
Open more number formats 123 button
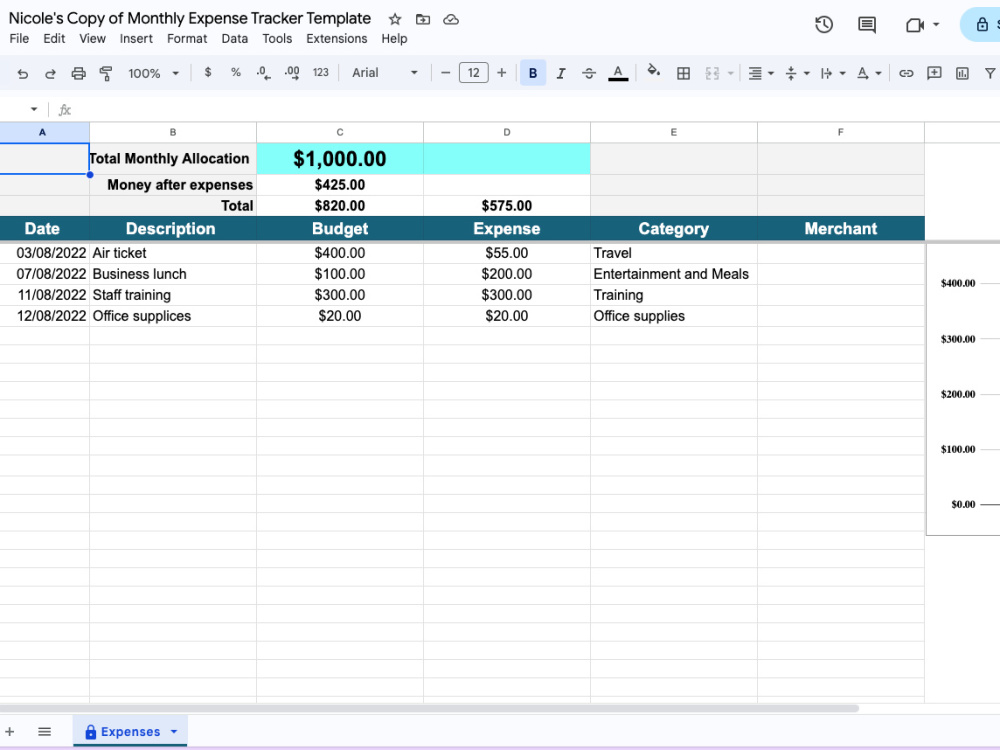(x=321, y=73)
